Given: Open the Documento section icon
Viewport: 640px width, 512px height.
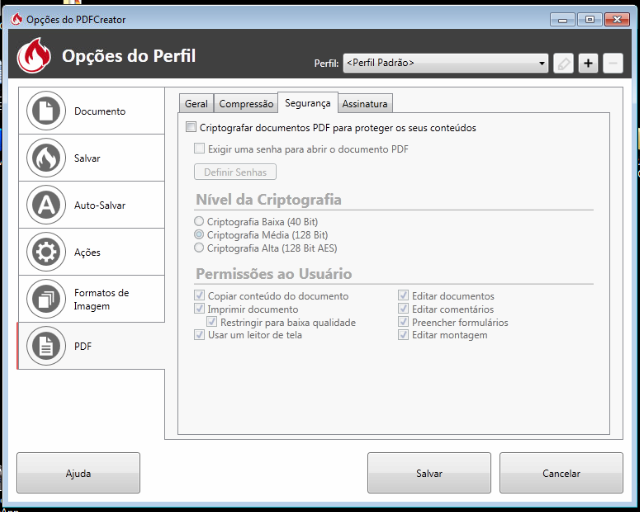Looking at the screenshot, I should coord(46,111).
